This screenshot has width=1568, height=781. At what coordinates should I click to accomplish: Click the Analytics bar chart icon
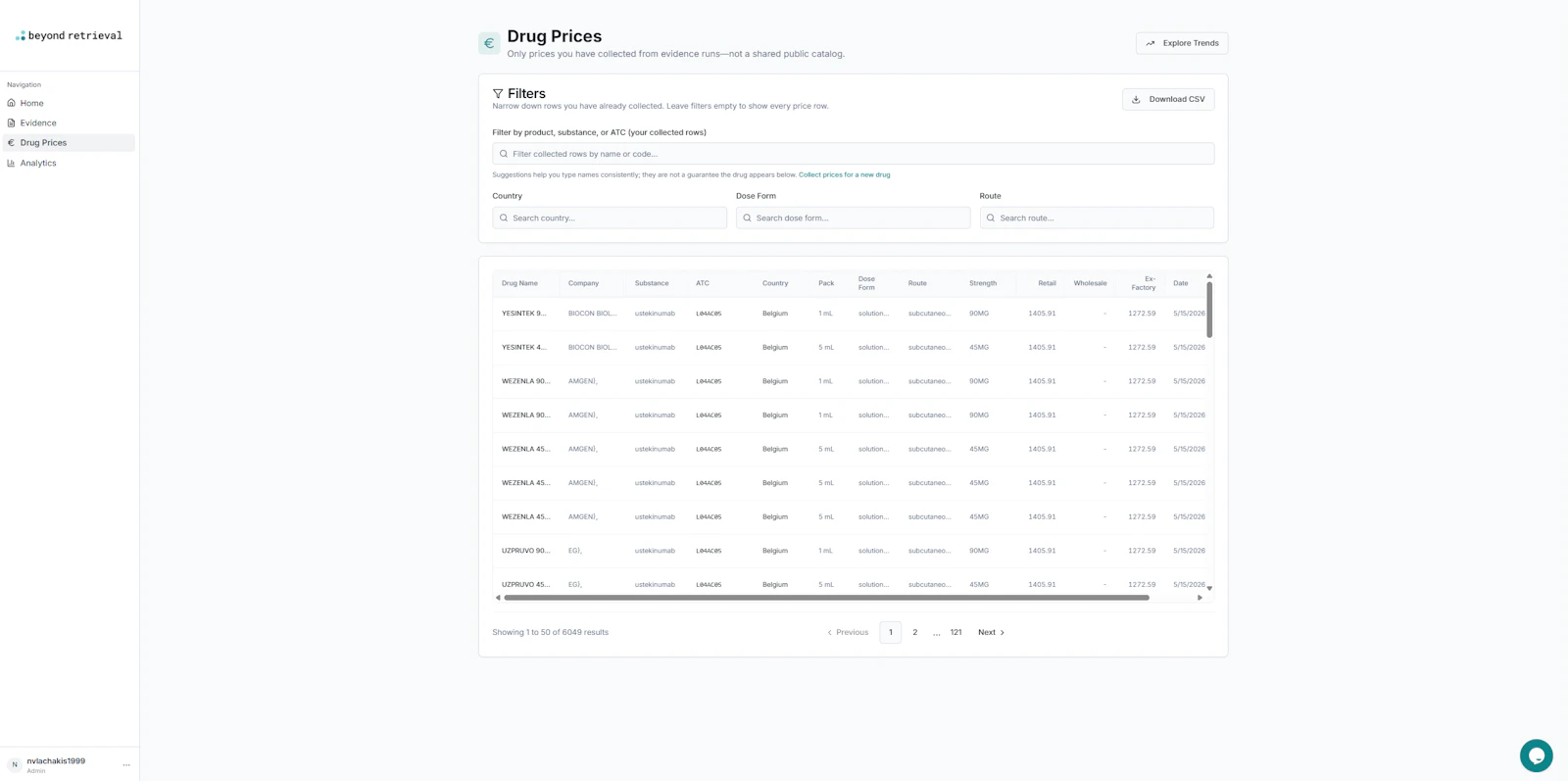point(11,163)
